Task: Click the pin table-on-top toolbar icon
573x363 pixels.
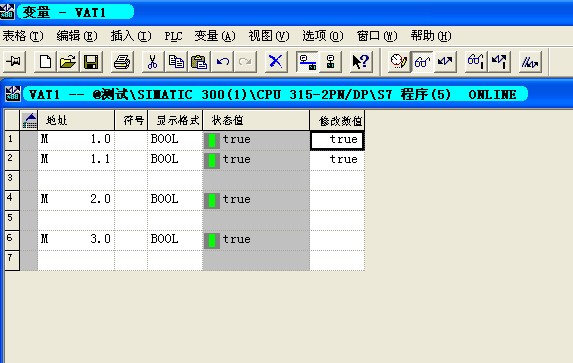Action: tap(14, 61)
